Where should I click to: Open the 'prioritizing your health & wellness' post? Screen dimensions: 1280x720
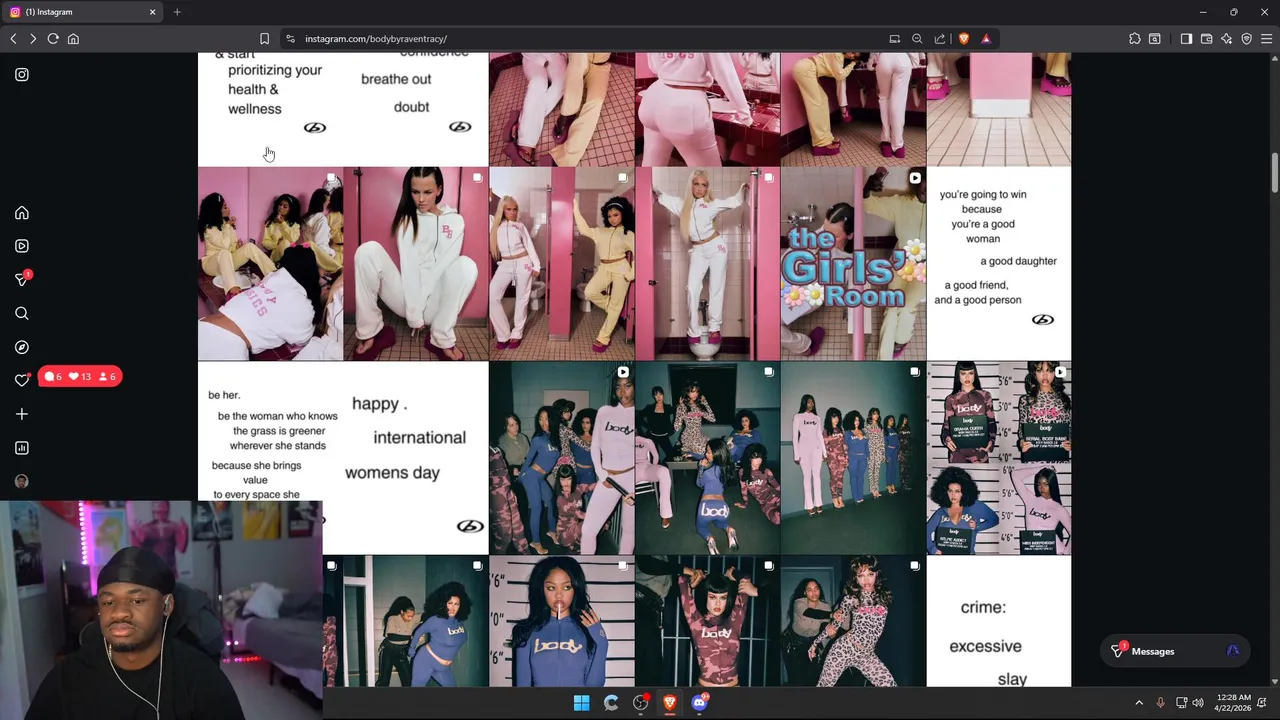point(270,109)
